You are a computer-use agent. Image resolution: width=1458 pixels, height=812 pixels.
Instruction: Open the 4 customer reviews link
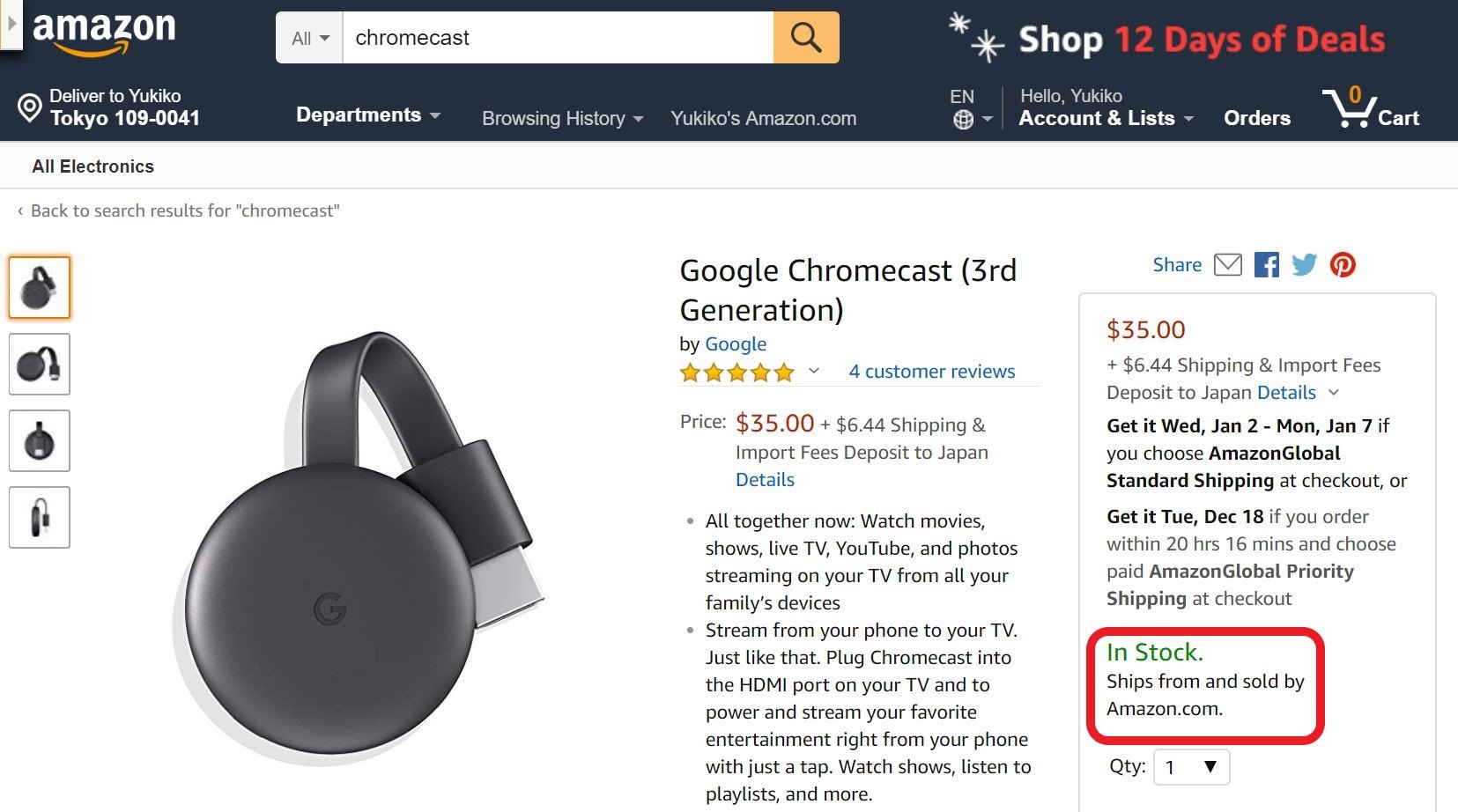[x=931, y=371]
